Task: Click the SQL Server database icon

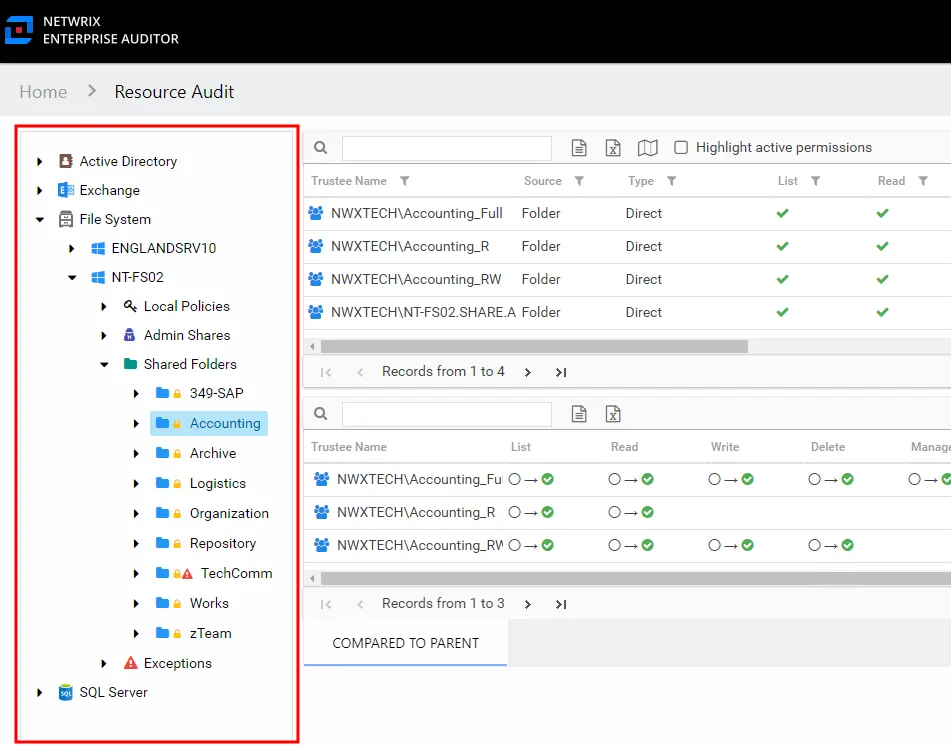Action: pos(66,692)
